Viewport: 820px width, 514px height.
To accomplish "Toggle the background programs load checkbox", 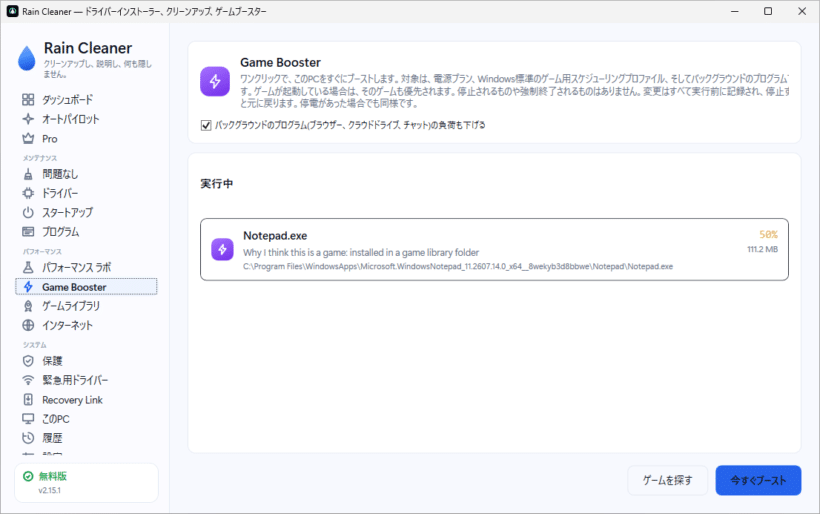I will pyautogui.click(x=206, y=125).
